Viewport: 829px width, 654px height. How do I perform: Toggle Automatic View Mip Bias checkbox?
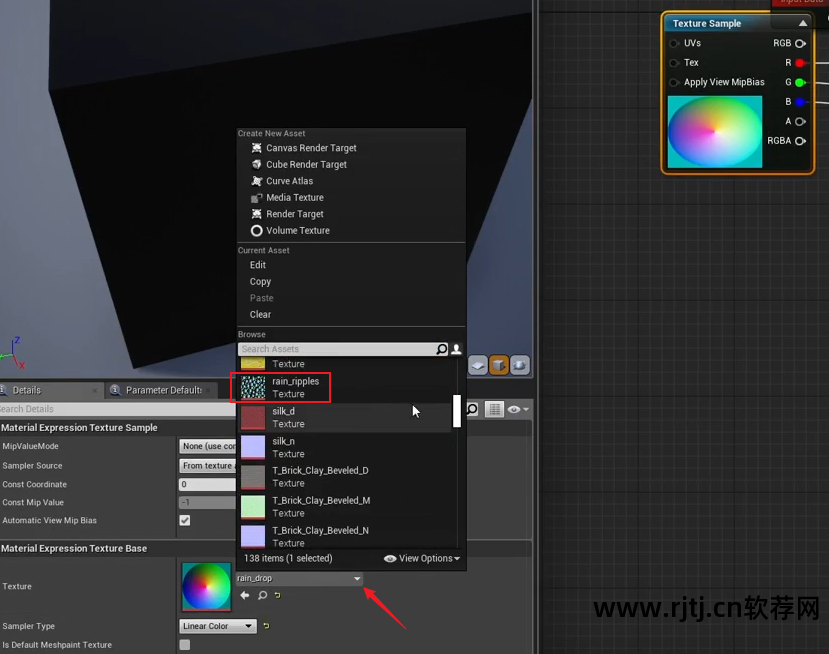(x=185, y=520)
